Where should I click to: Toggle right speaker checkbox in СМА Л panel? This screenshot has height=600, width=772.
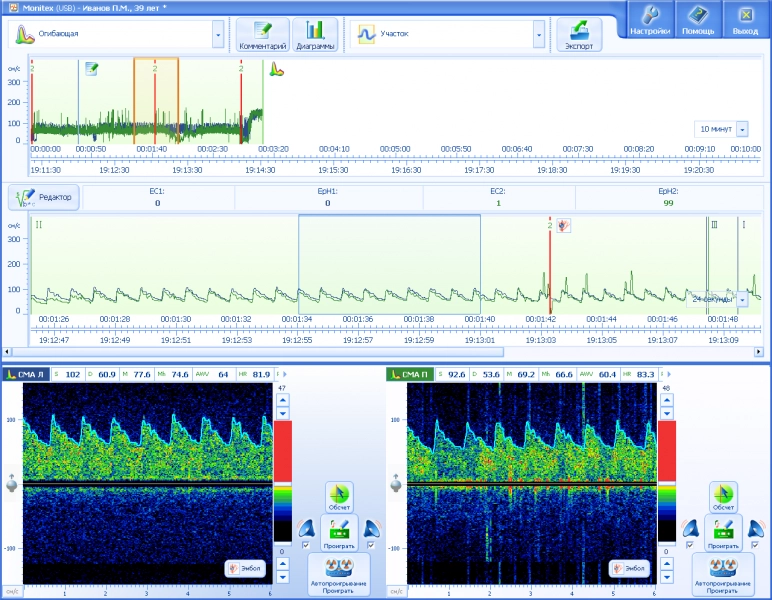372,545
